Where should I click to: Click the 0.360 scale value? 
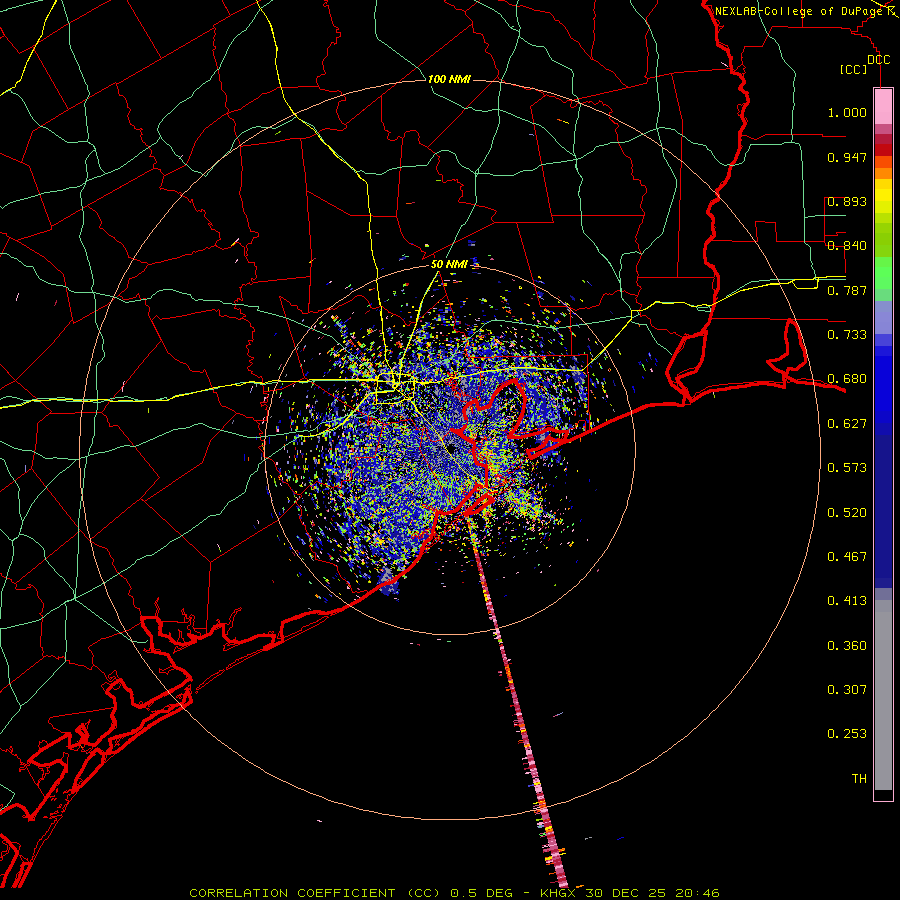pyautogui.click(x=847, y=646)
